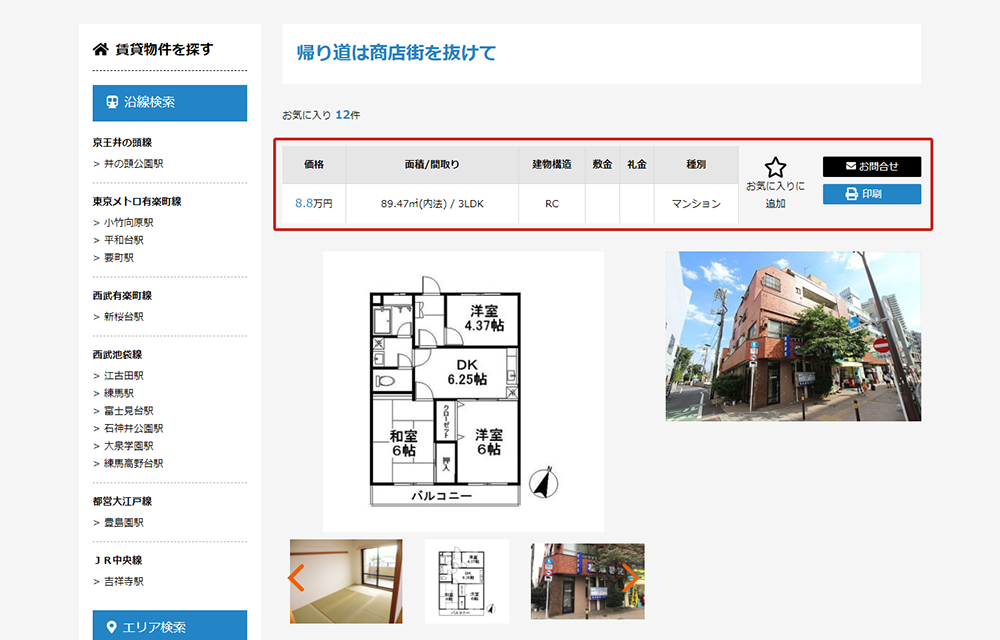The image size is (1000, 640).
Task: Click the left orange carousel arrow
Action: click(x=296, y=577)
